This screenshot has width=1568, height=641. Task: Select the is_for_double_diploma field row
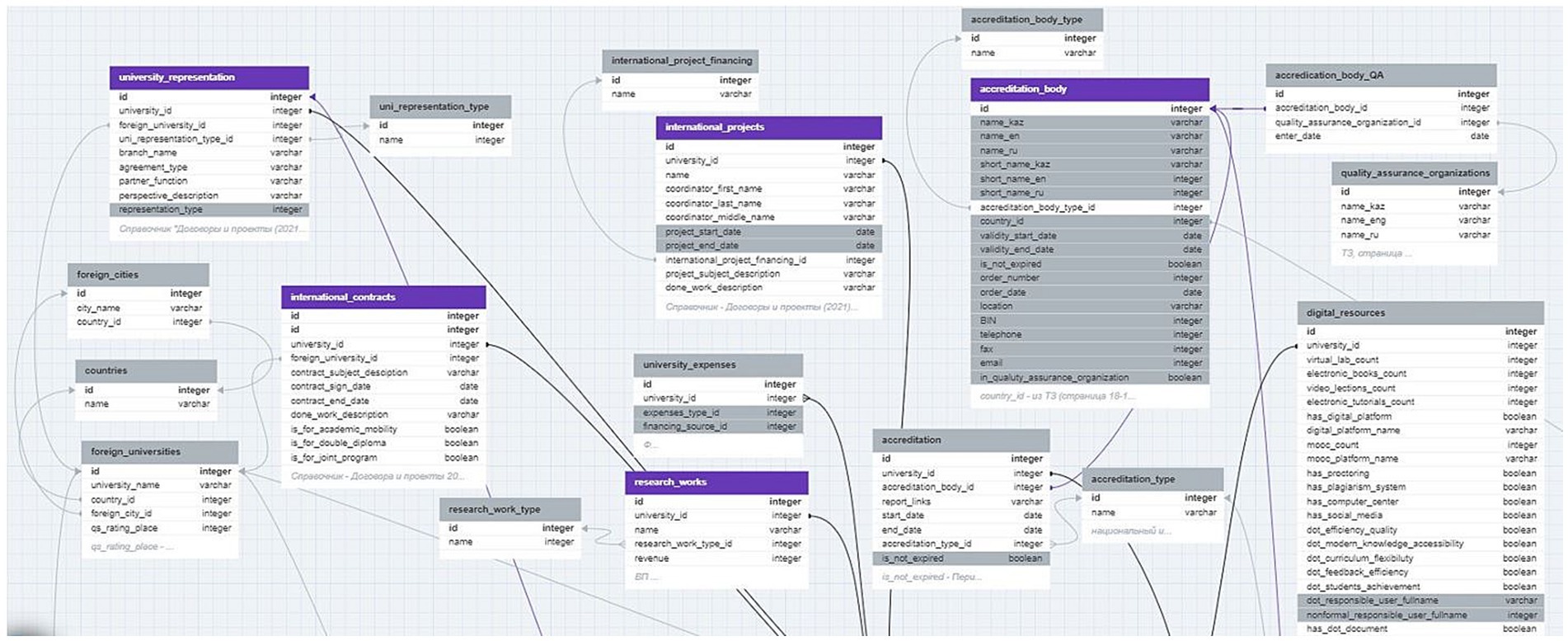click(x=383, y=444)
